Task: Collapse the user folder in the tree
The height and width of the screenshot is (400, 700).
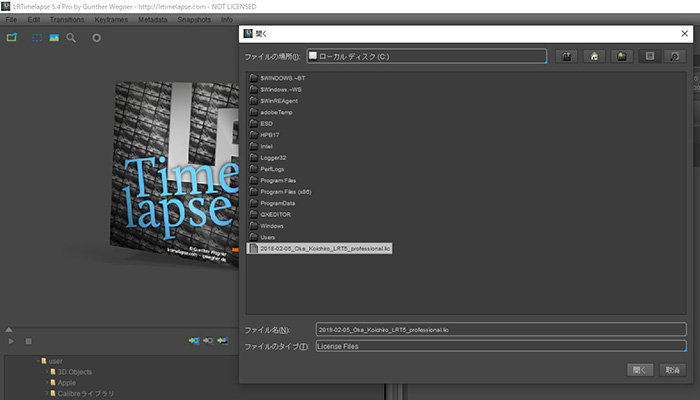Action: coord(38,361)
